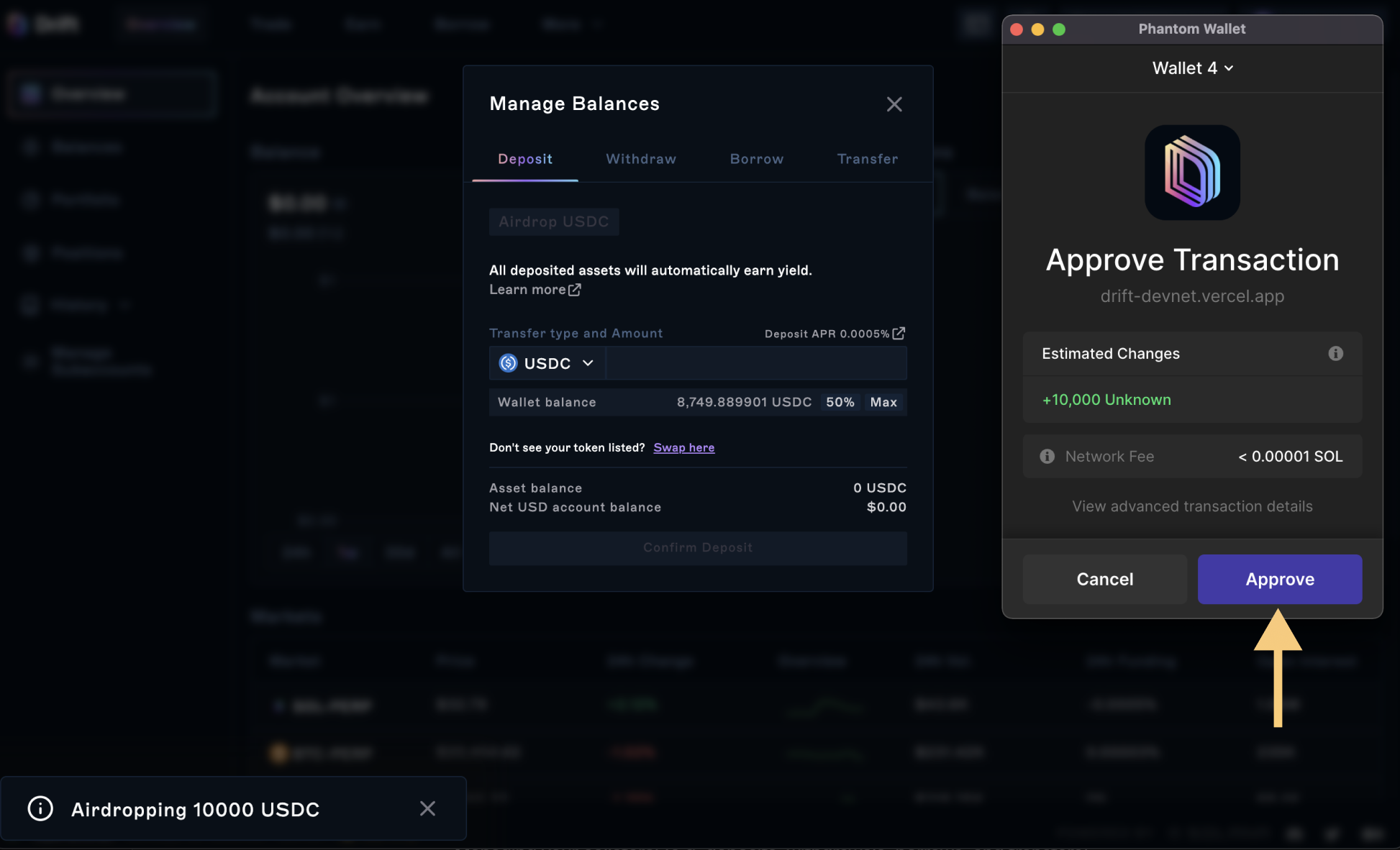
Task: Click the info icon in airdrop toast
Action: 40,808
